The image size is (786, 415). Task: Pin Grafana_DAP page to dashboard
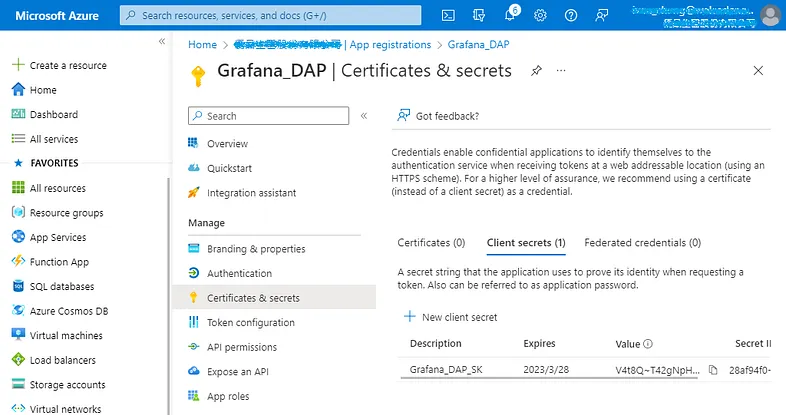(536, 71)
